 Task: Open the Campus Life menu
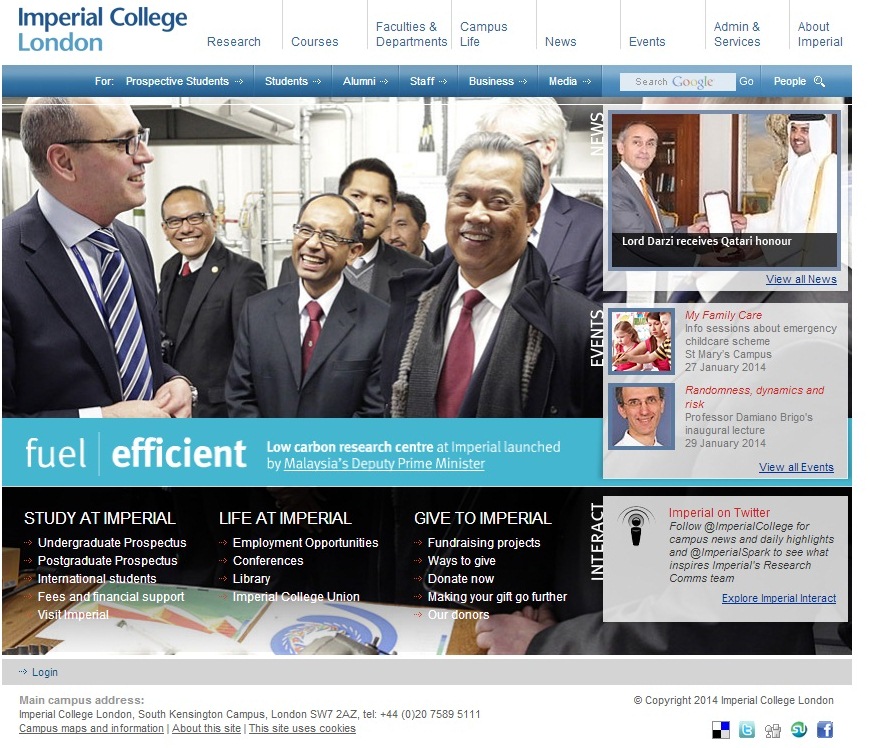(484, 34)
